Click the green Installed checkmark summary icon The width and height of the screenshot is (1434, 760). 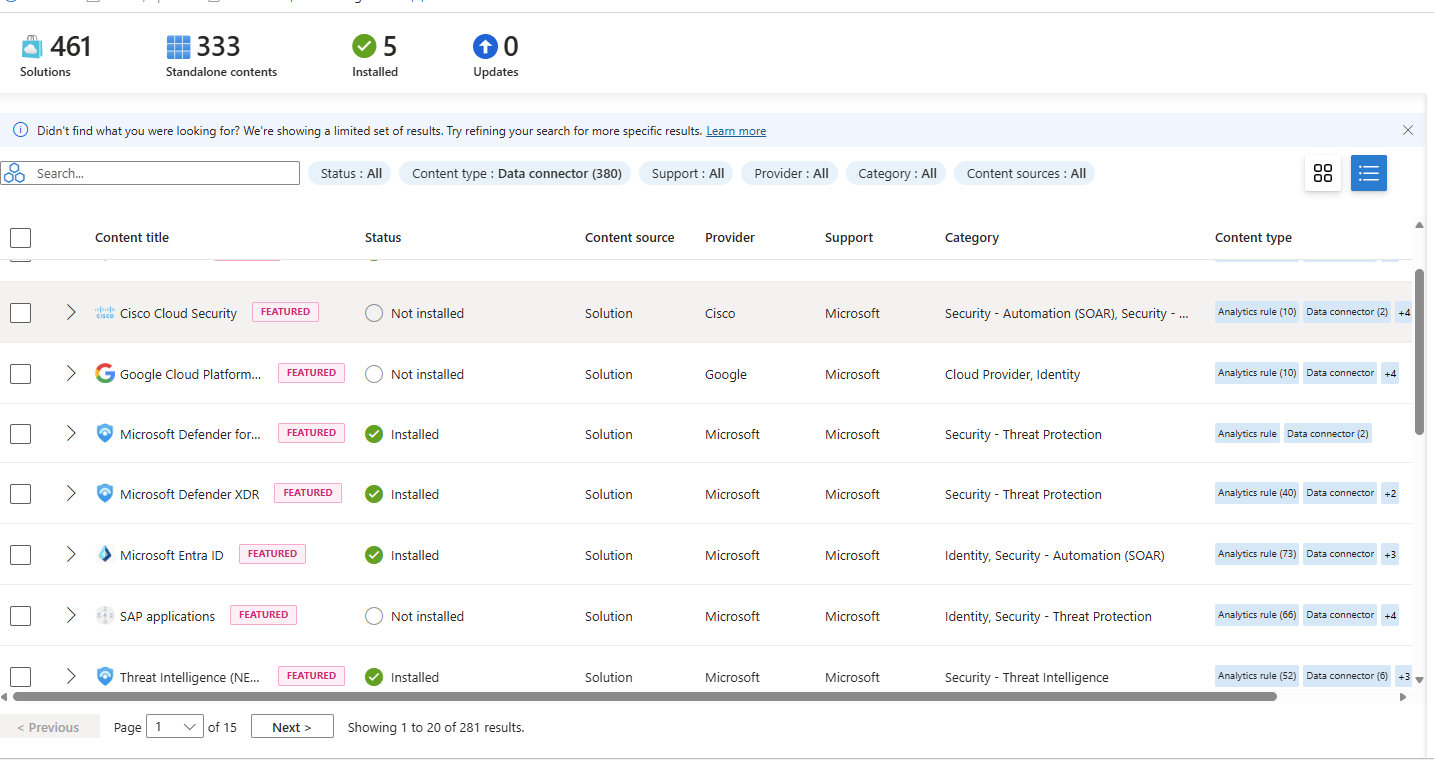tap(364, 46)
